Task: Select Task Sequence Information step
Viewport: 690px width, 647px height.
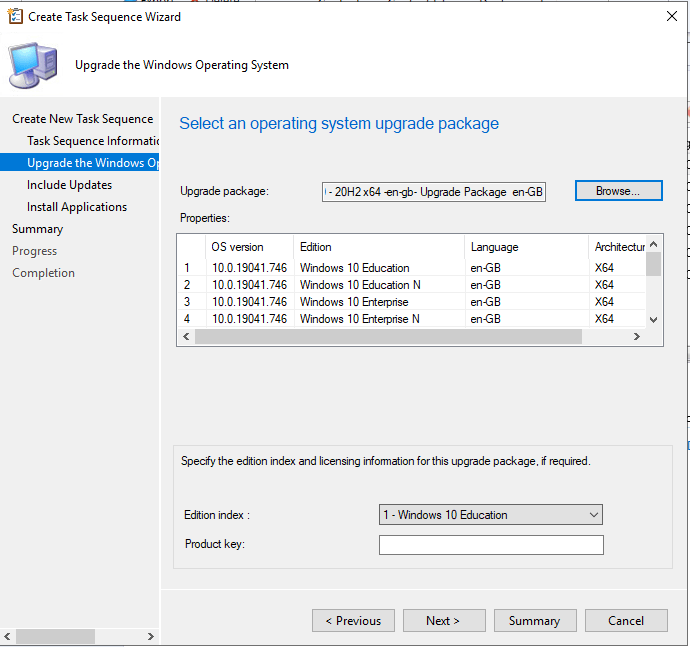Action: point(93,141)
